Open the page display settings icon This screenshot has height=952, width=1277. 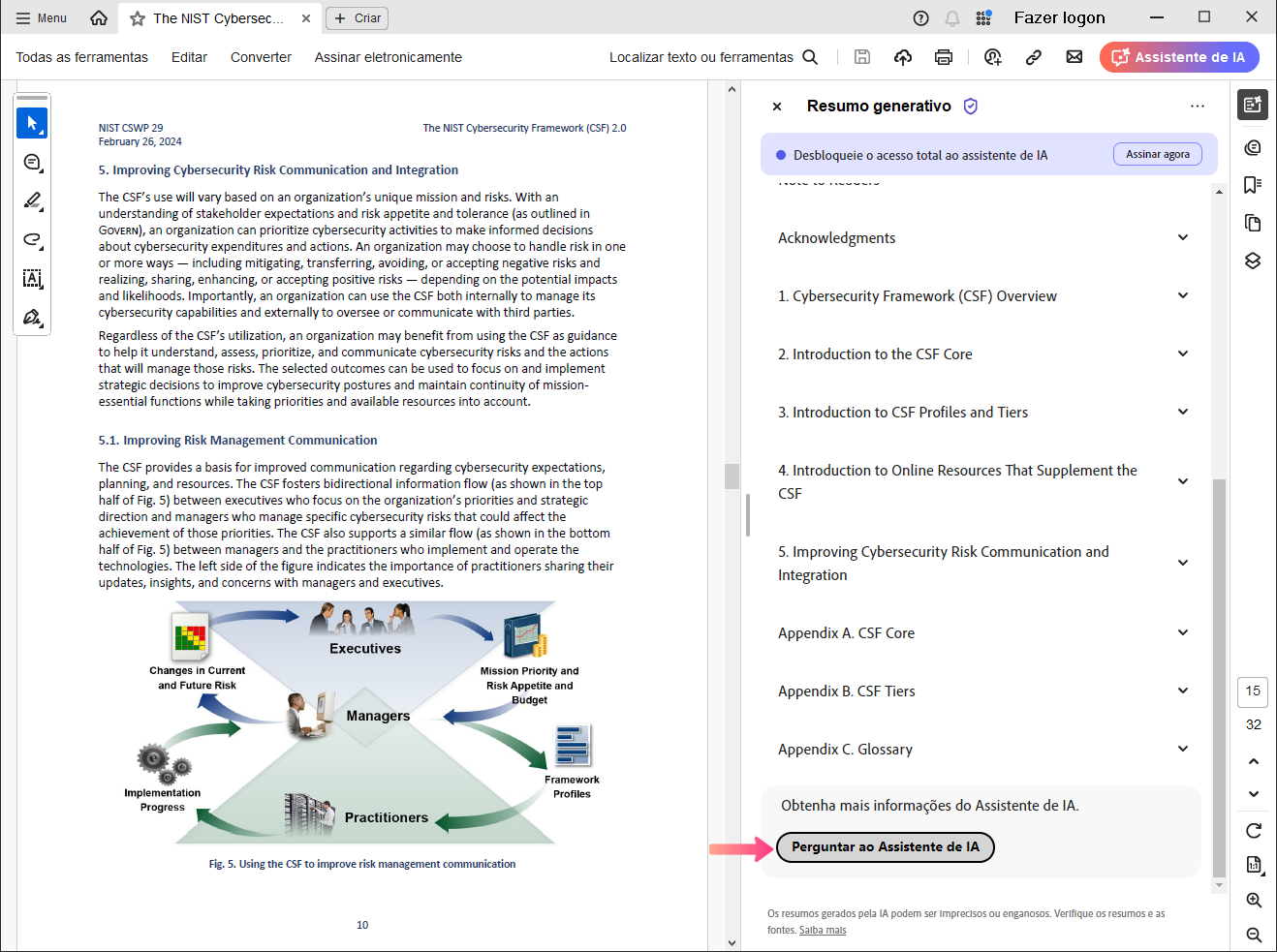1254,864
